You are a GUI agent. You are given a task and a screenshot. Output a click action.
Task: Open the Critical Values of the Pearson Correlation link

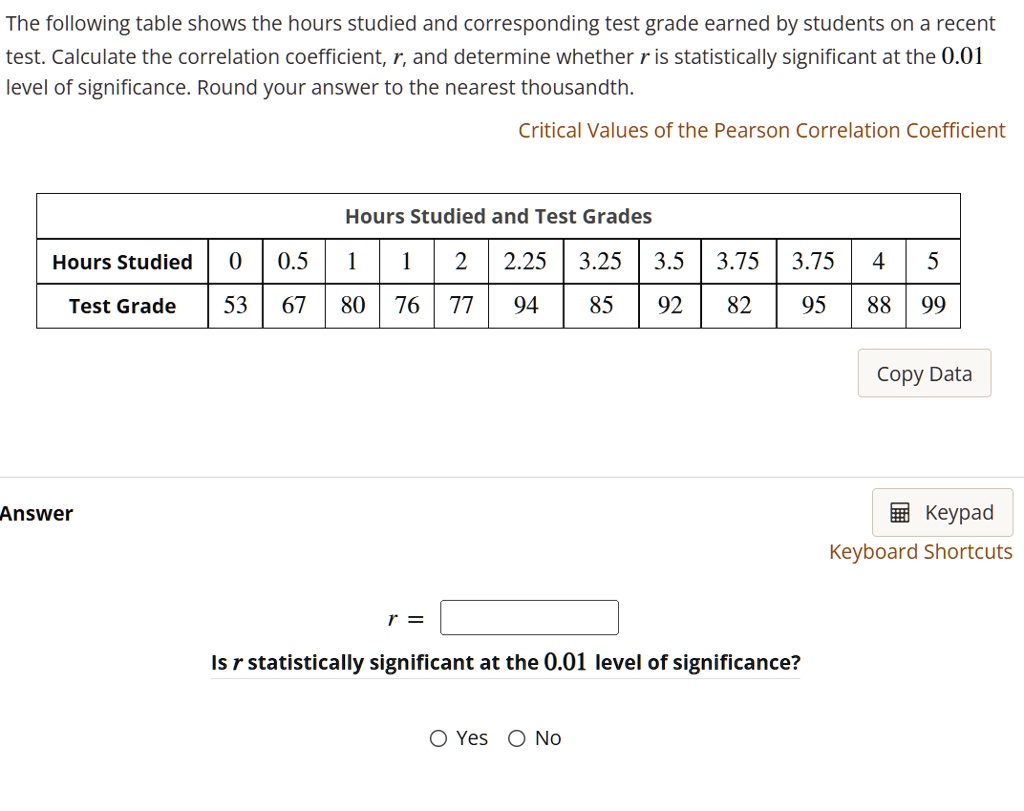tap(761, 130)
